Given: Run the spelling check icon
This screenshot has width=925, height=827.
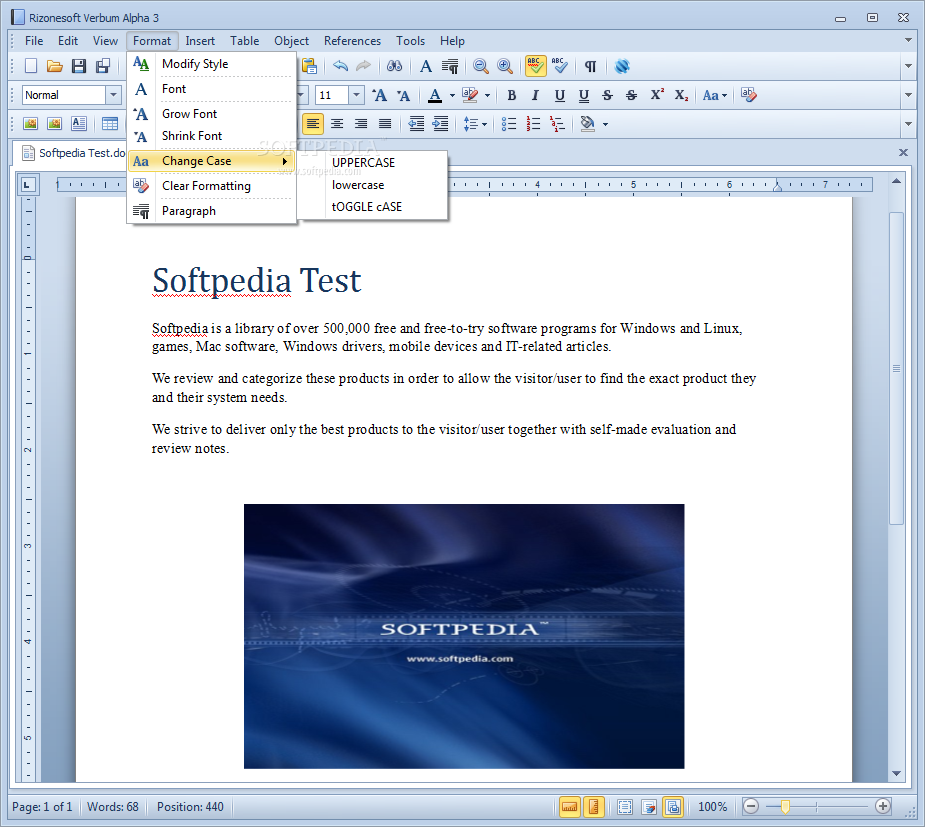Looking at the screenshot, I should [559, 65].
